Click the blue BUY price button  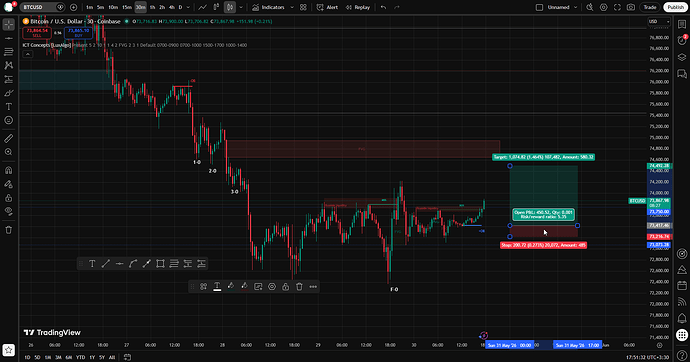tap(78, 33)
